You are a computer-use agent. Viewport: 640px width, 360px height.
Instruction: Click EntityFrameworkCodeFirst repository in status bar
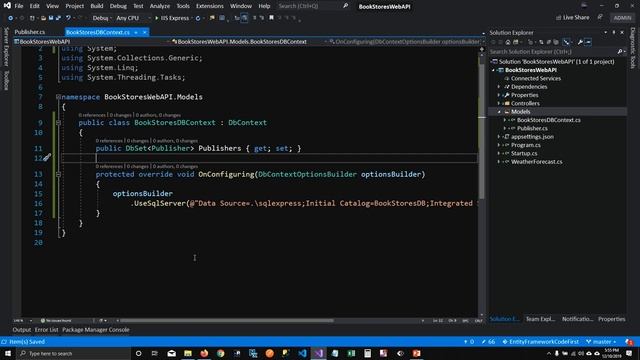coord(540,342)
